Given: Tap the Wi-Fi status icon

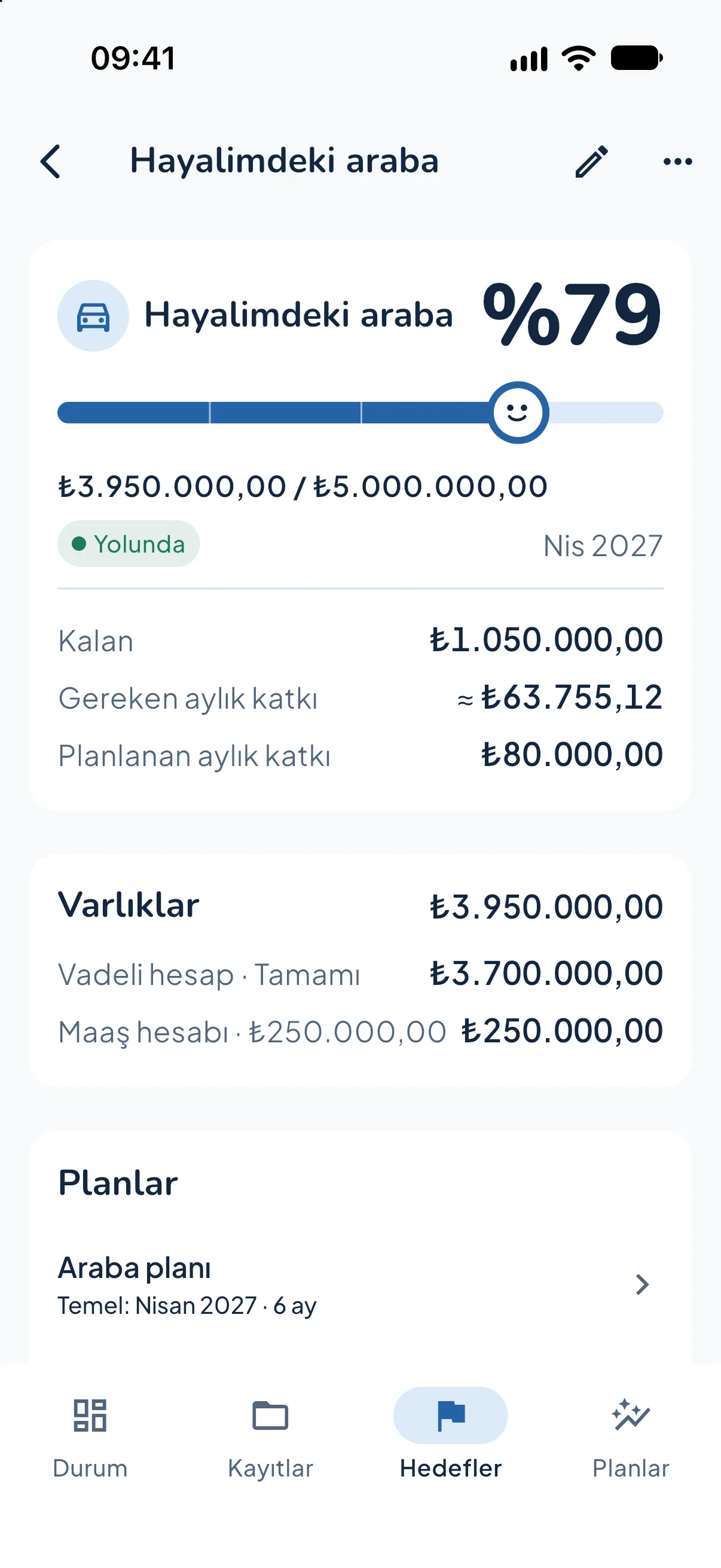Looking at the screenshot, I should point(579,59).
